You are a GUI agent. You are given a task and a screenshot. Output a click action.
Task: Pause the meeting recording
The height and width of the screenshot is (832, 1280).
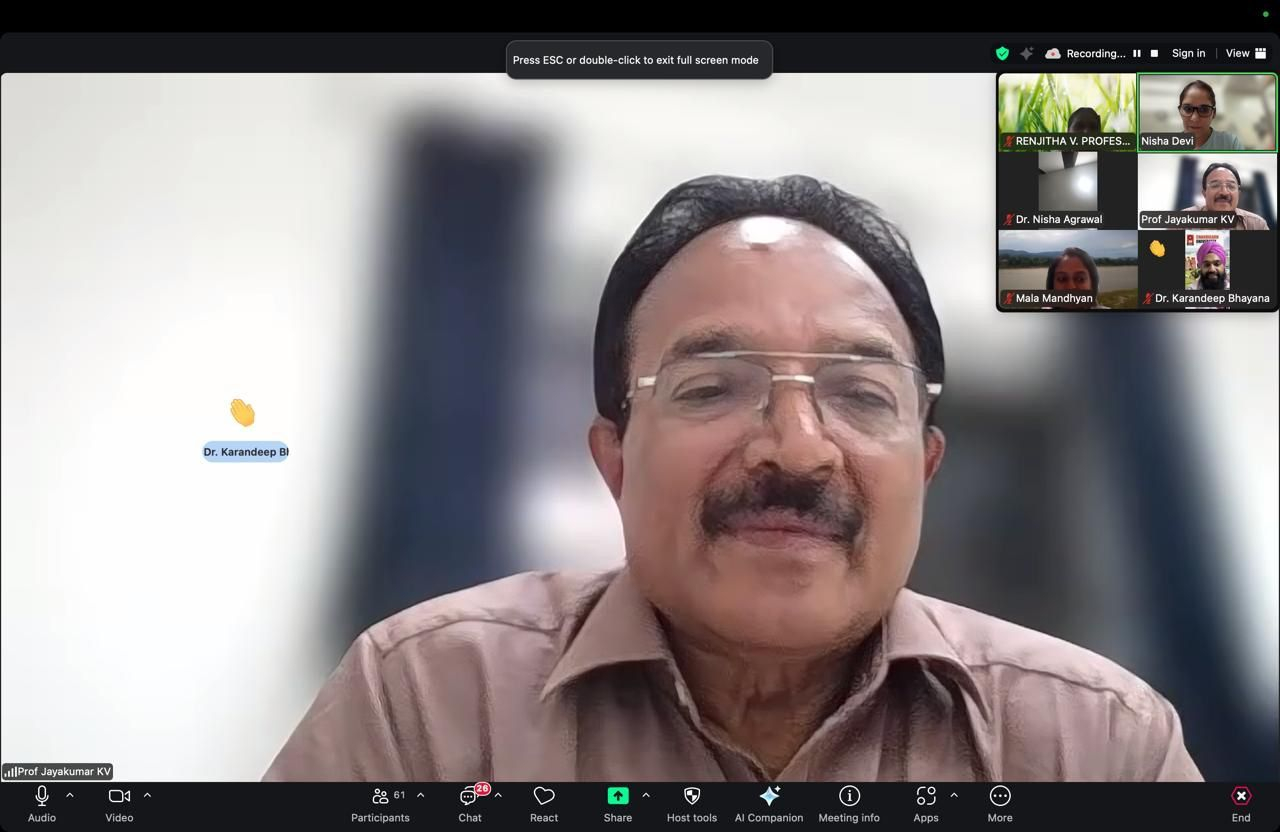[1136, 54]
